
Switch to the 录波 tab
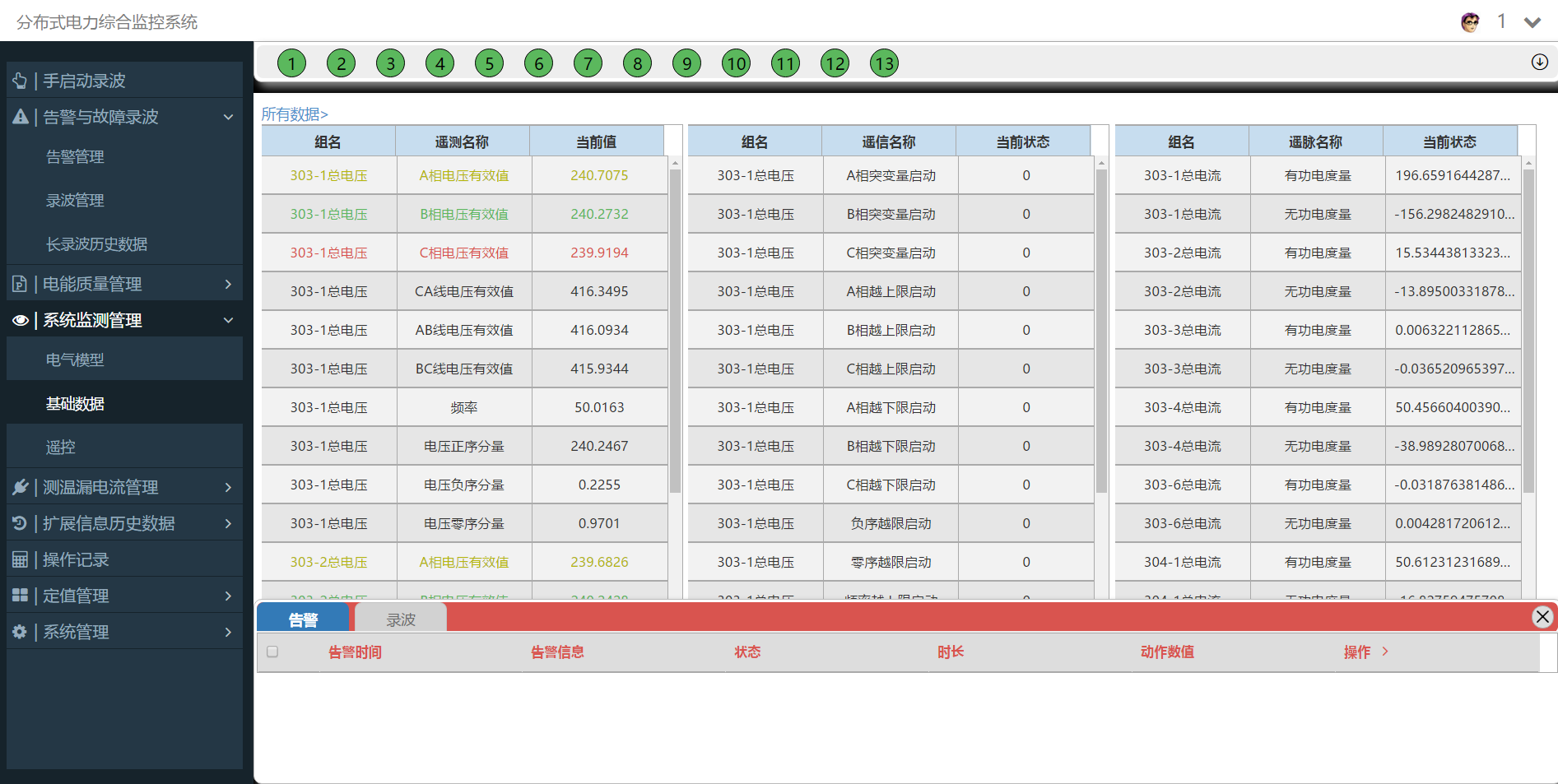(x=401, y=619)
